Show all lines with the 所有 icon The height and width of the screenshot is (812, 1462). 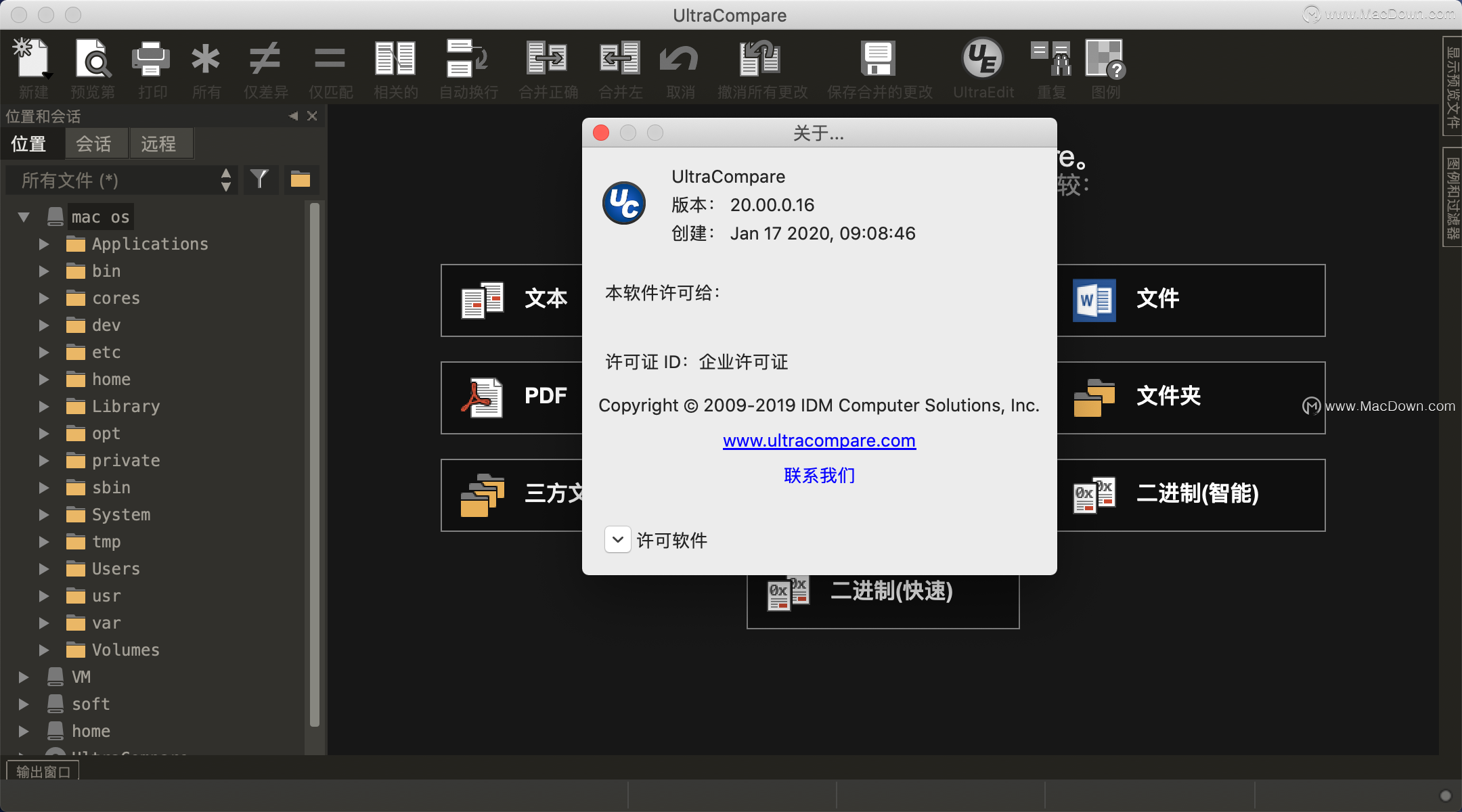206,60
